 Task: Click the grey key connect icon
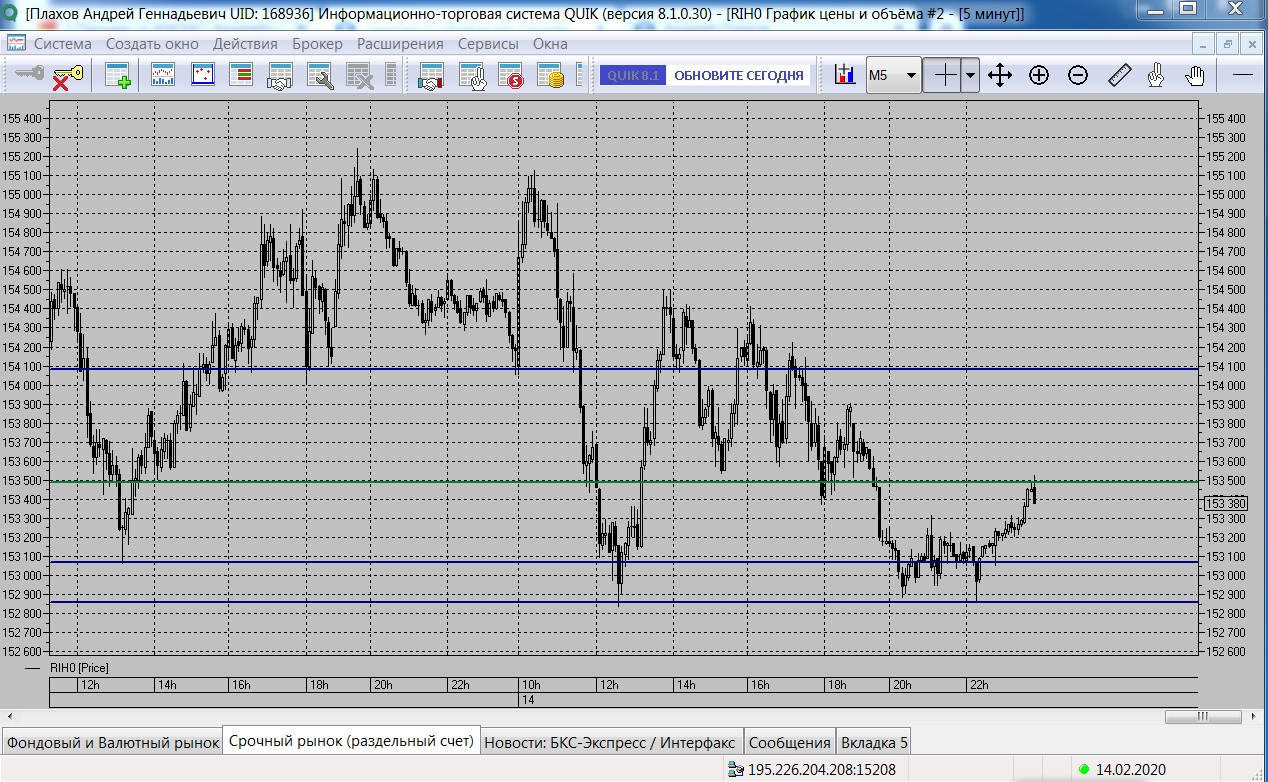29,76
